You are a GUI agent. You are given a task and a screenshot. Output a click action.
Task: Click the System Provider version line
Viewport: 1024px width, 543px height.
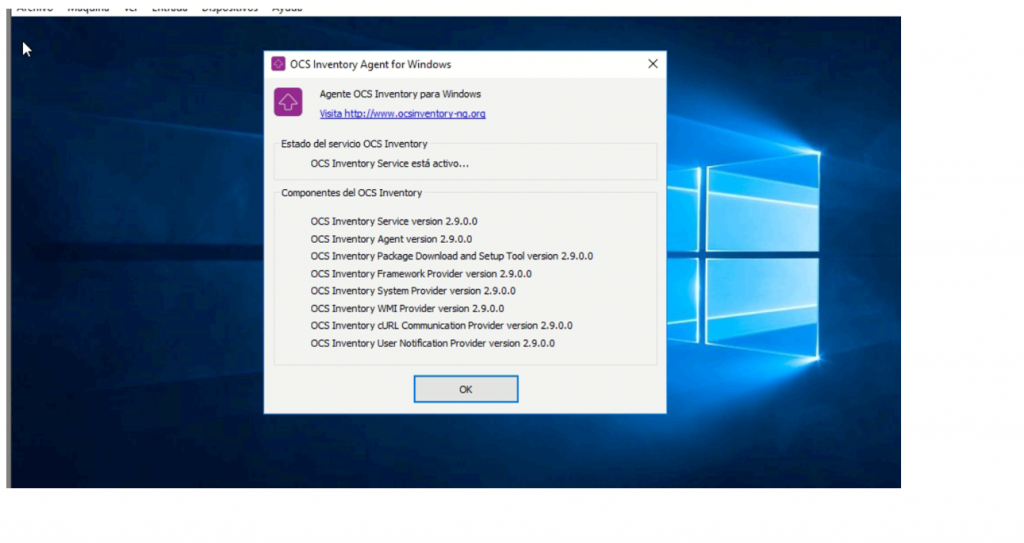tap(413, 291)
